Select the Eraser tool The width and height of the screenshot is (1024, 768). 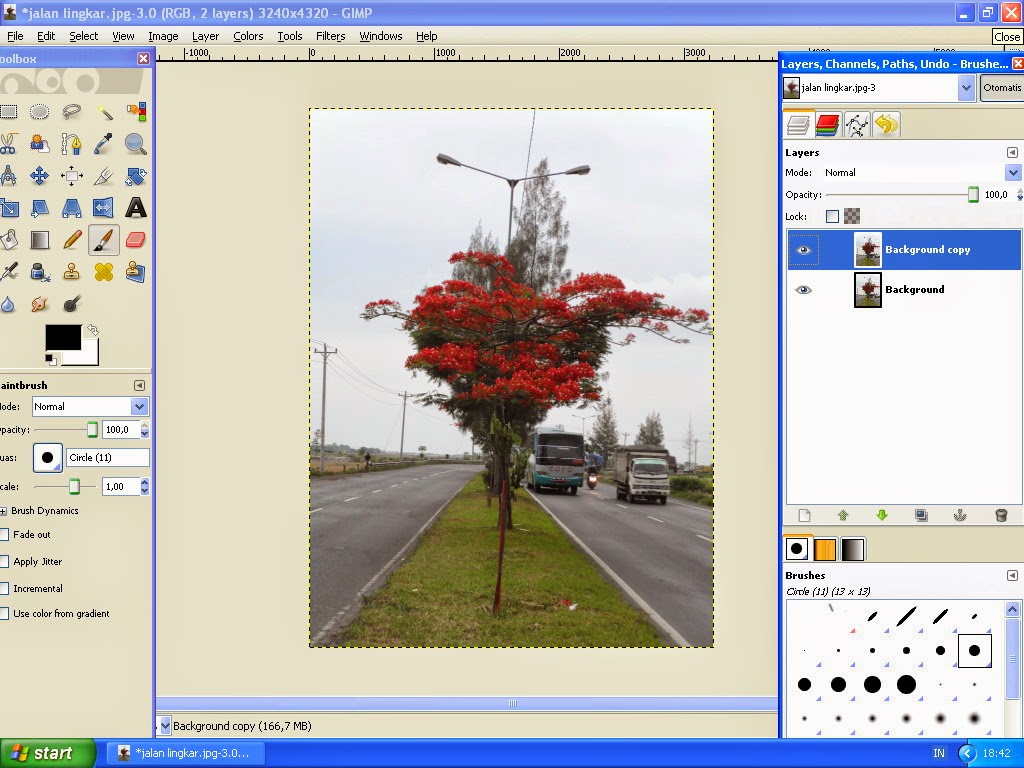point(135,240)
